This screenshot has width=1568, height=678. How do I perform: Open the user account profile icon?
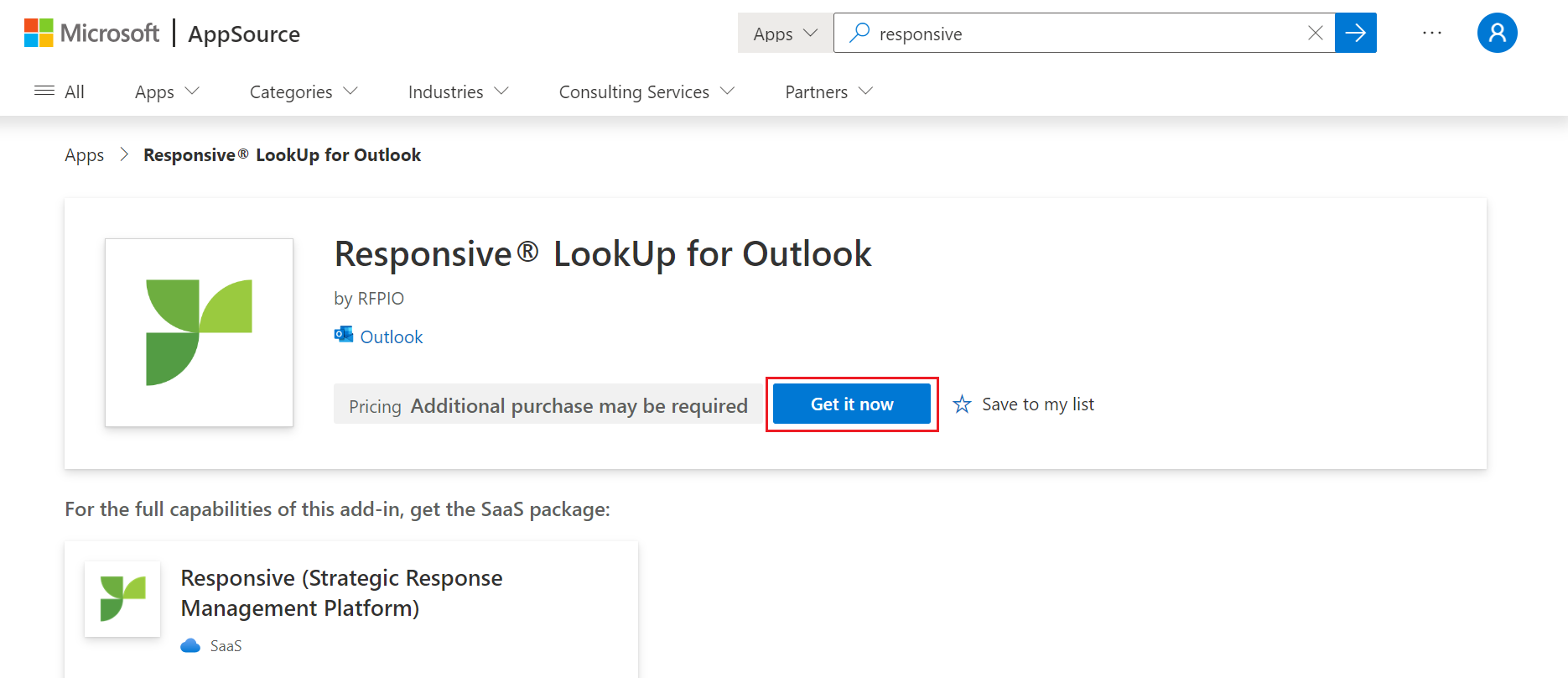point(1498,33)
